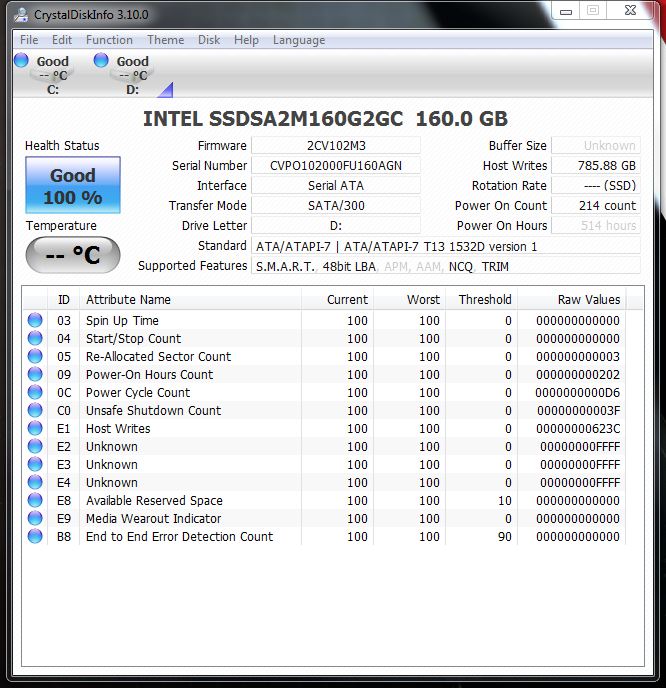The image size is (666, 688).
Task: Click threshold value 10
Action: pos(505,501)
